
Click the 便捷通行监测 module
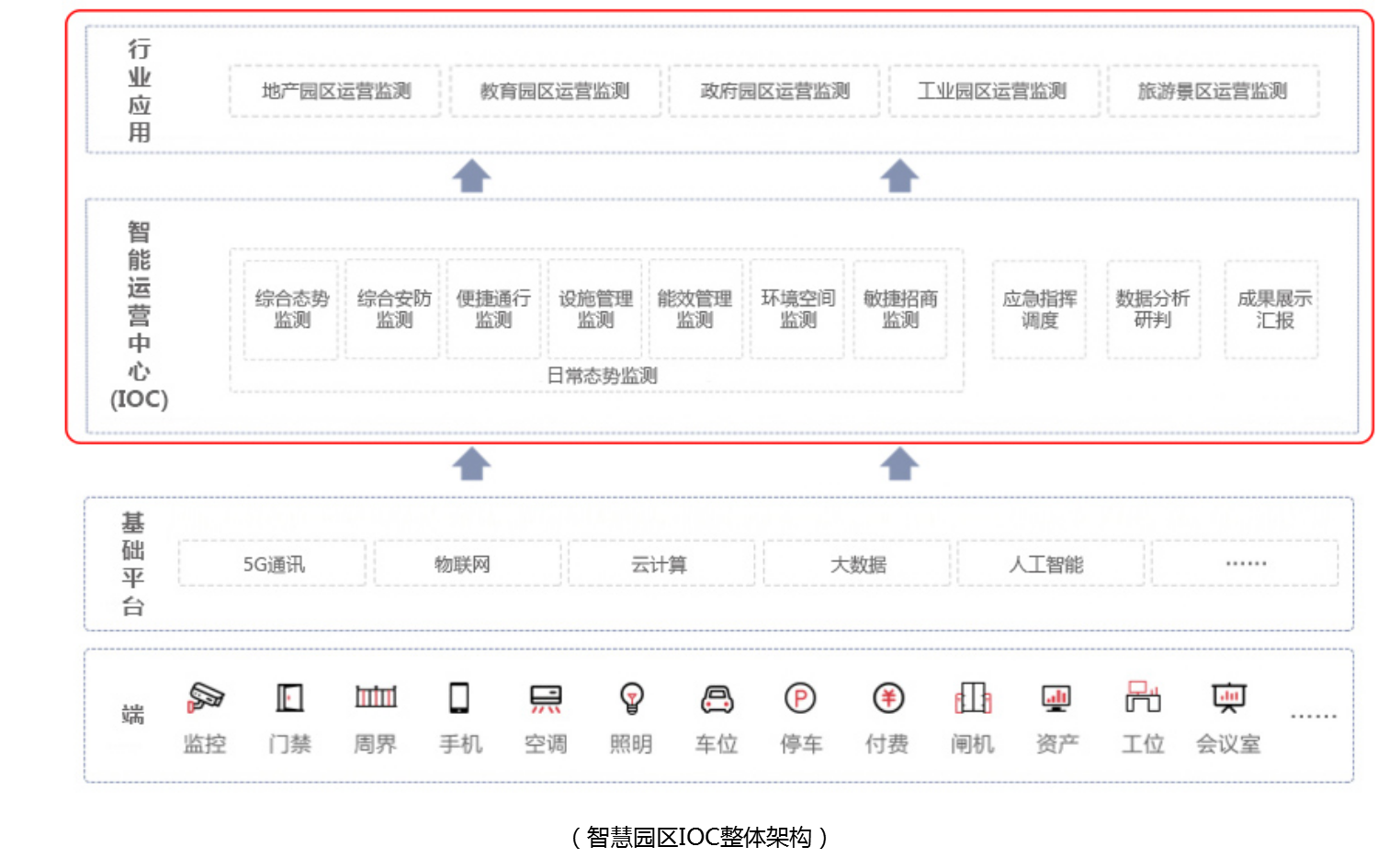tap(493, 310)
